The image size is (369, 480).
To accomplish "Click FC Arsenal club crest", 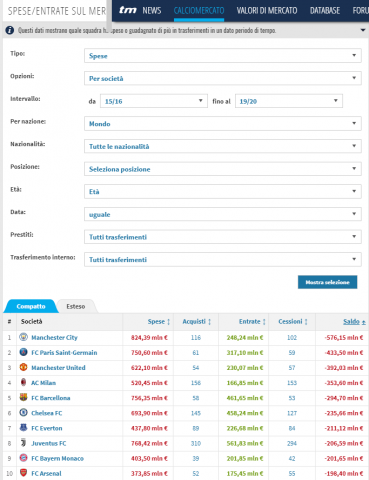I will [x=23, y=473].
